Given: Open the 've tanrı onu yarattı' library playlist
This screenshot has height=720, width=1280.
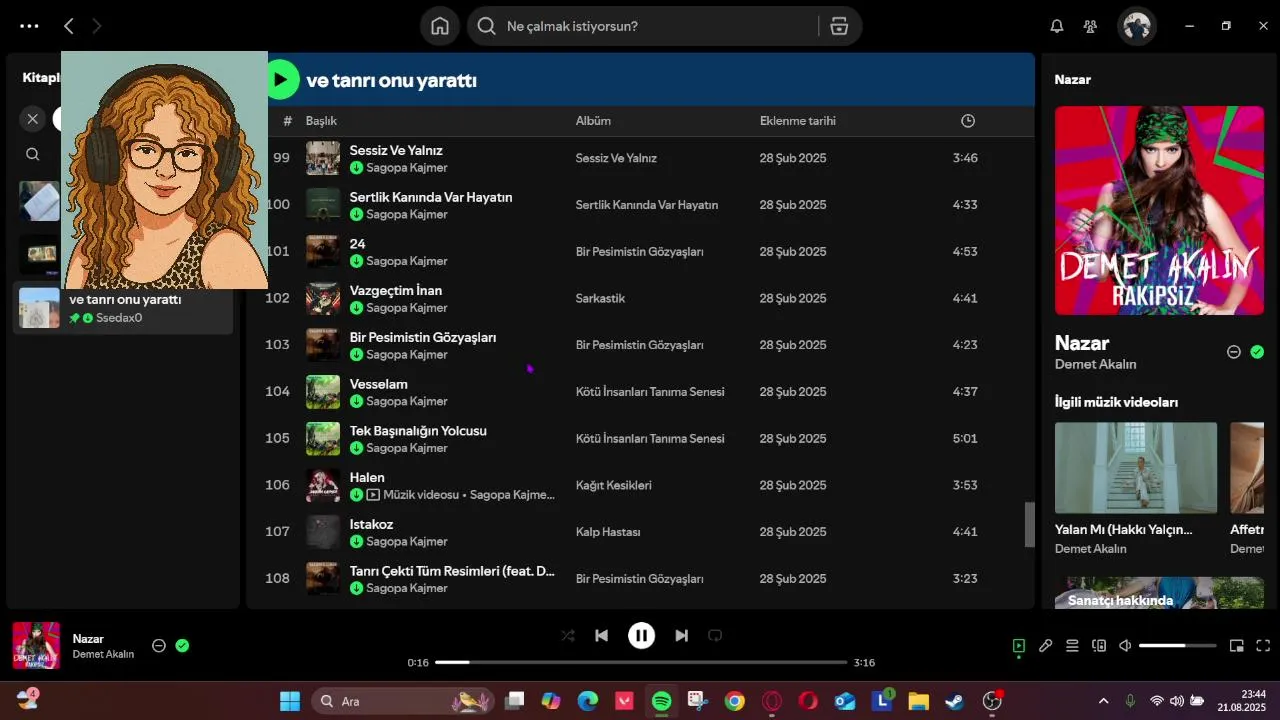Looking at the screenshot, I should pos(124,308).
